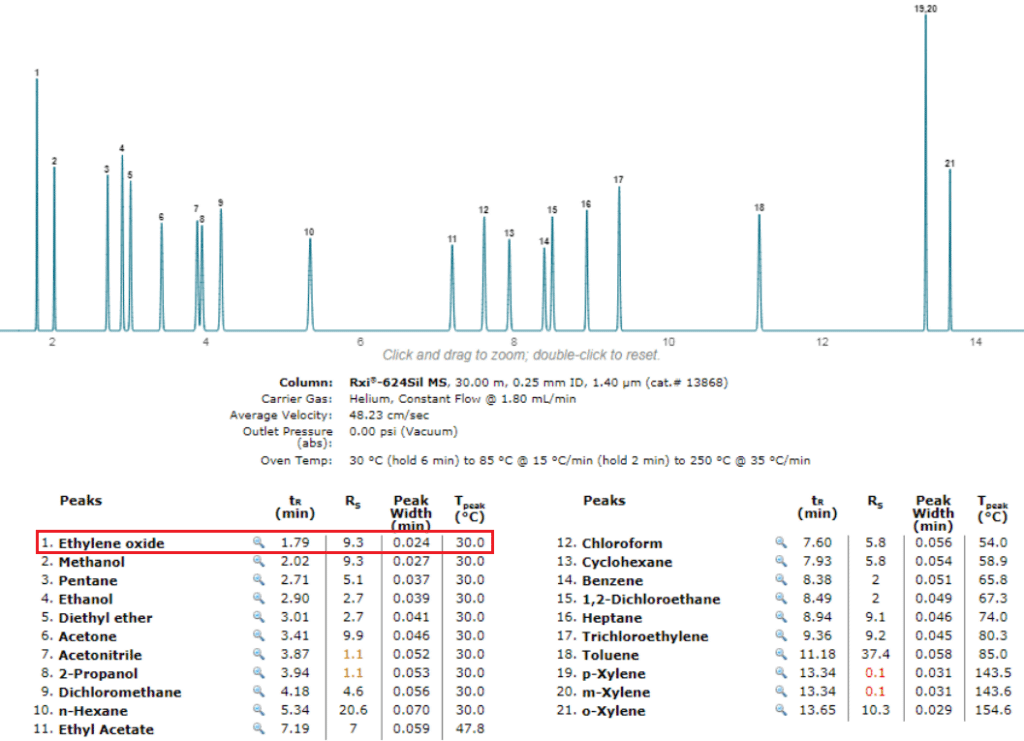Click chromatogram peak labeled 17
The height and width of the screenshot is (741, 1024).
pos(619,255)
